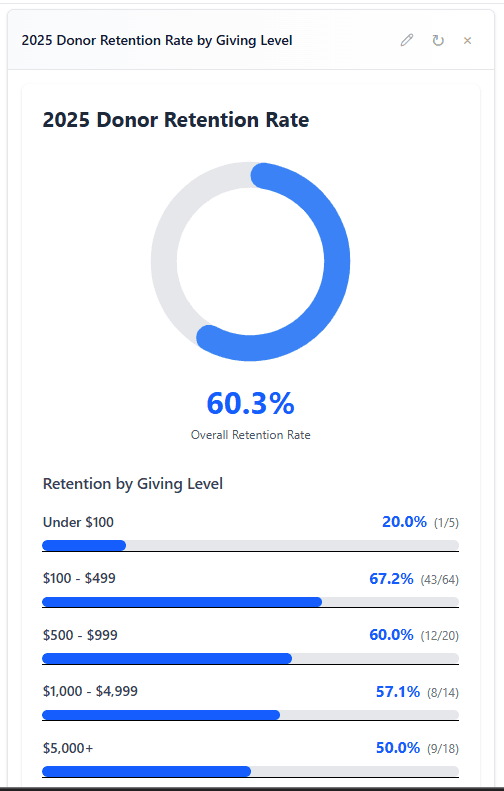Click the 60.3% overall retention value
504x791 pixels.
coord(250,403)
